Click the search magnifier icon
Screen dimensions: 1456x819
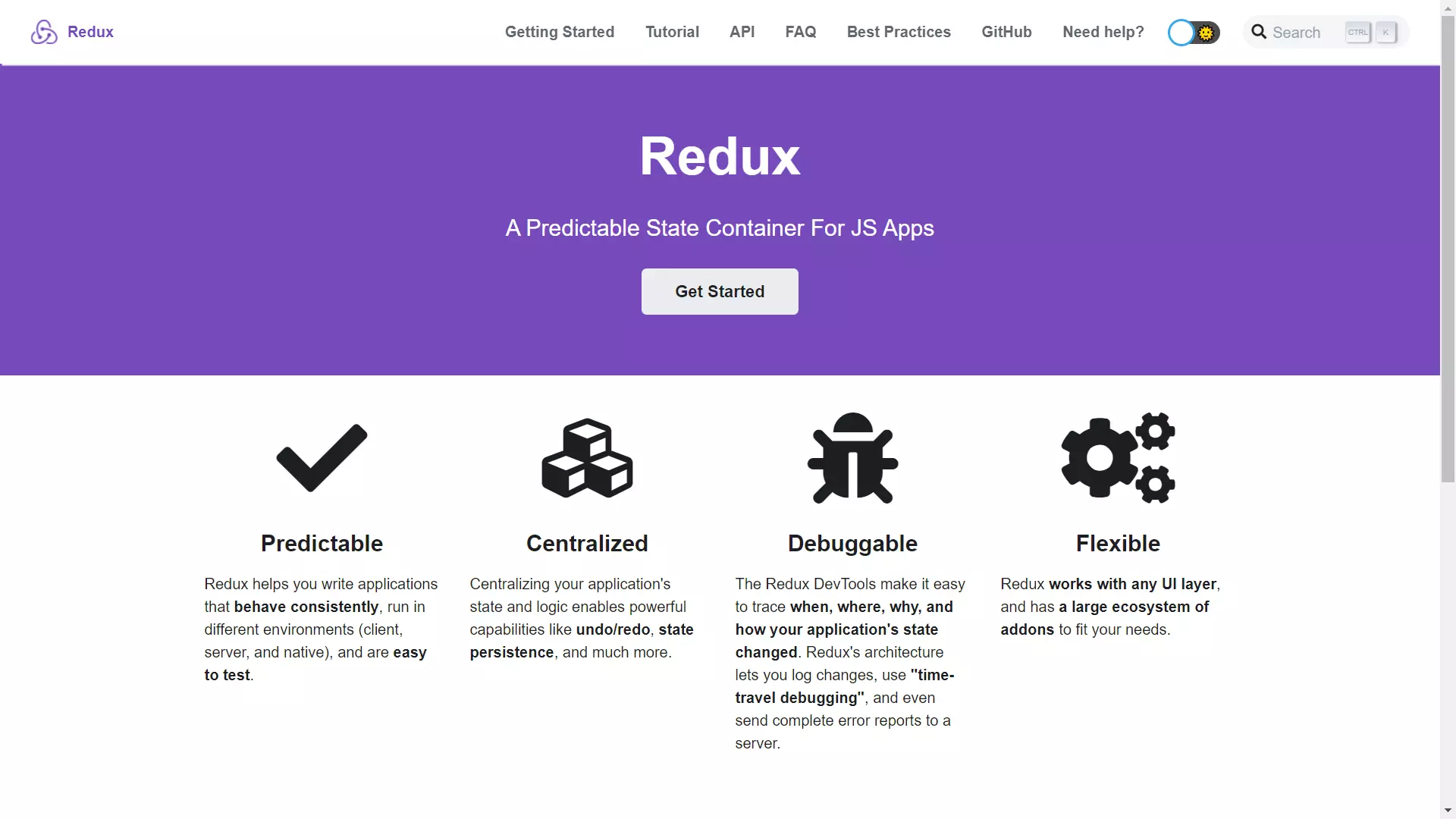(1259, 32)
